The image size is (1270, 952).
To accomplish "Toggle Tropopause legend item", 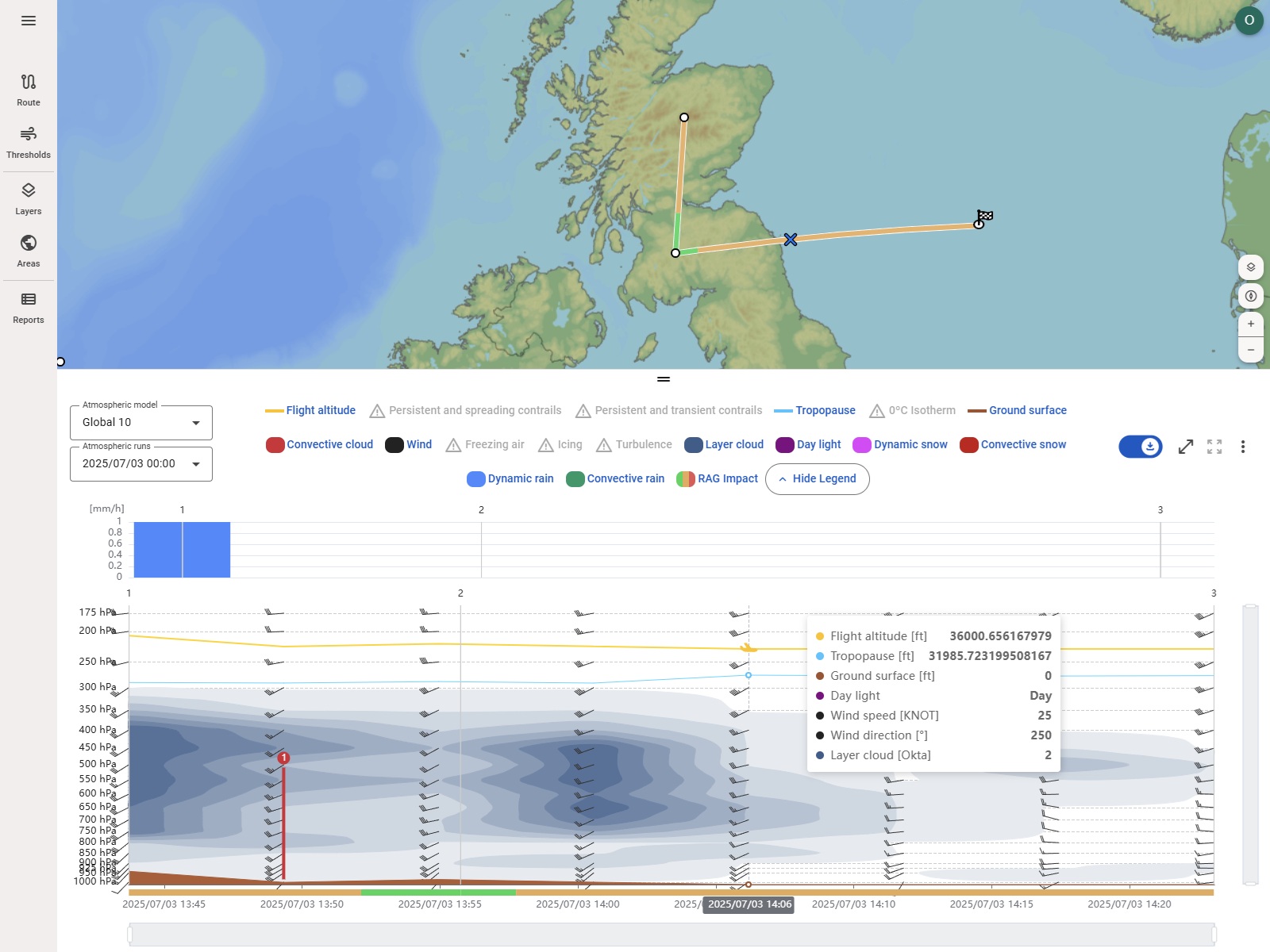I will click(814, 410).
